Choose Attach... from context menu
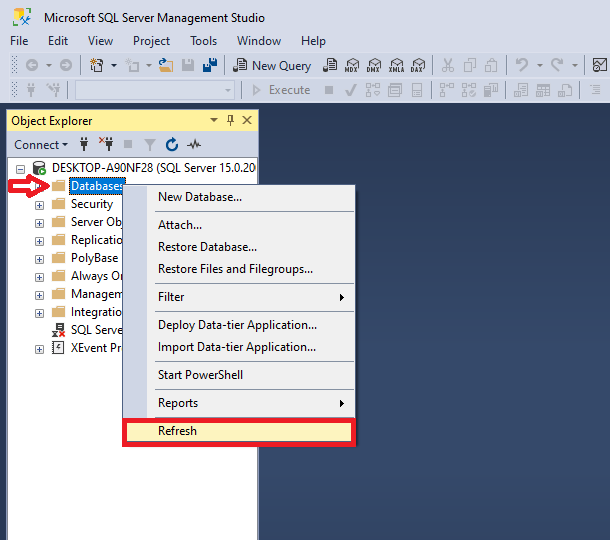 tap(239, 225)
